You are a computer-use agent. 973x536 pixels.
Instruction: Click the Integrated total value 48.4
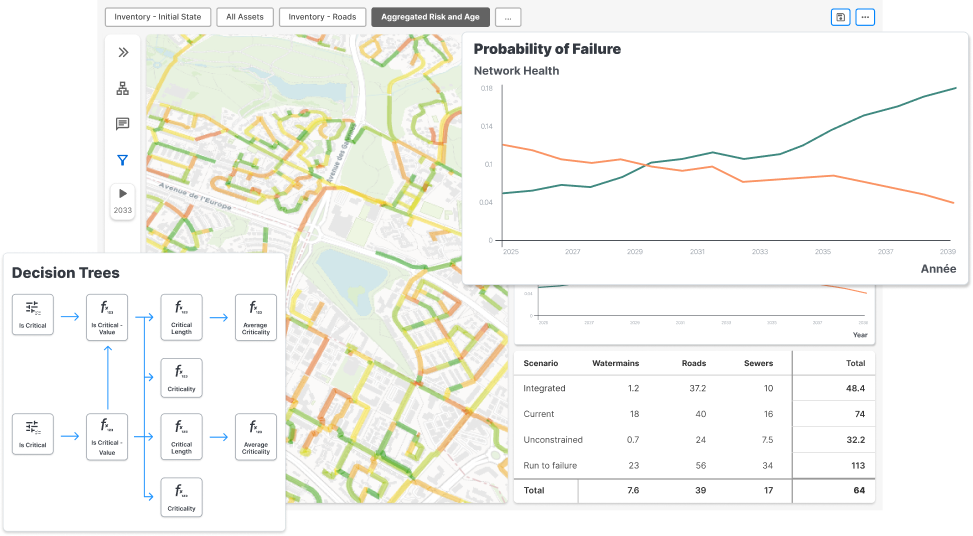click(x=855, y=388)
